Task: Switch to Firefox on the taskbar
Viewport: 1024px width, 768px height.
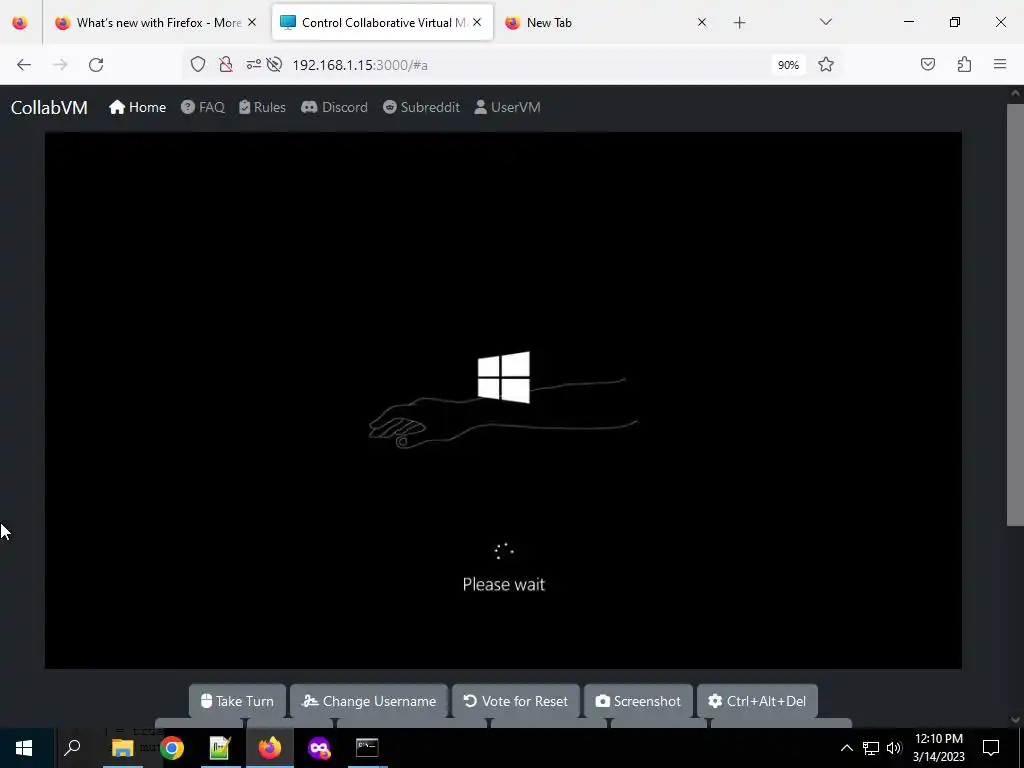Action: [269, 748]
